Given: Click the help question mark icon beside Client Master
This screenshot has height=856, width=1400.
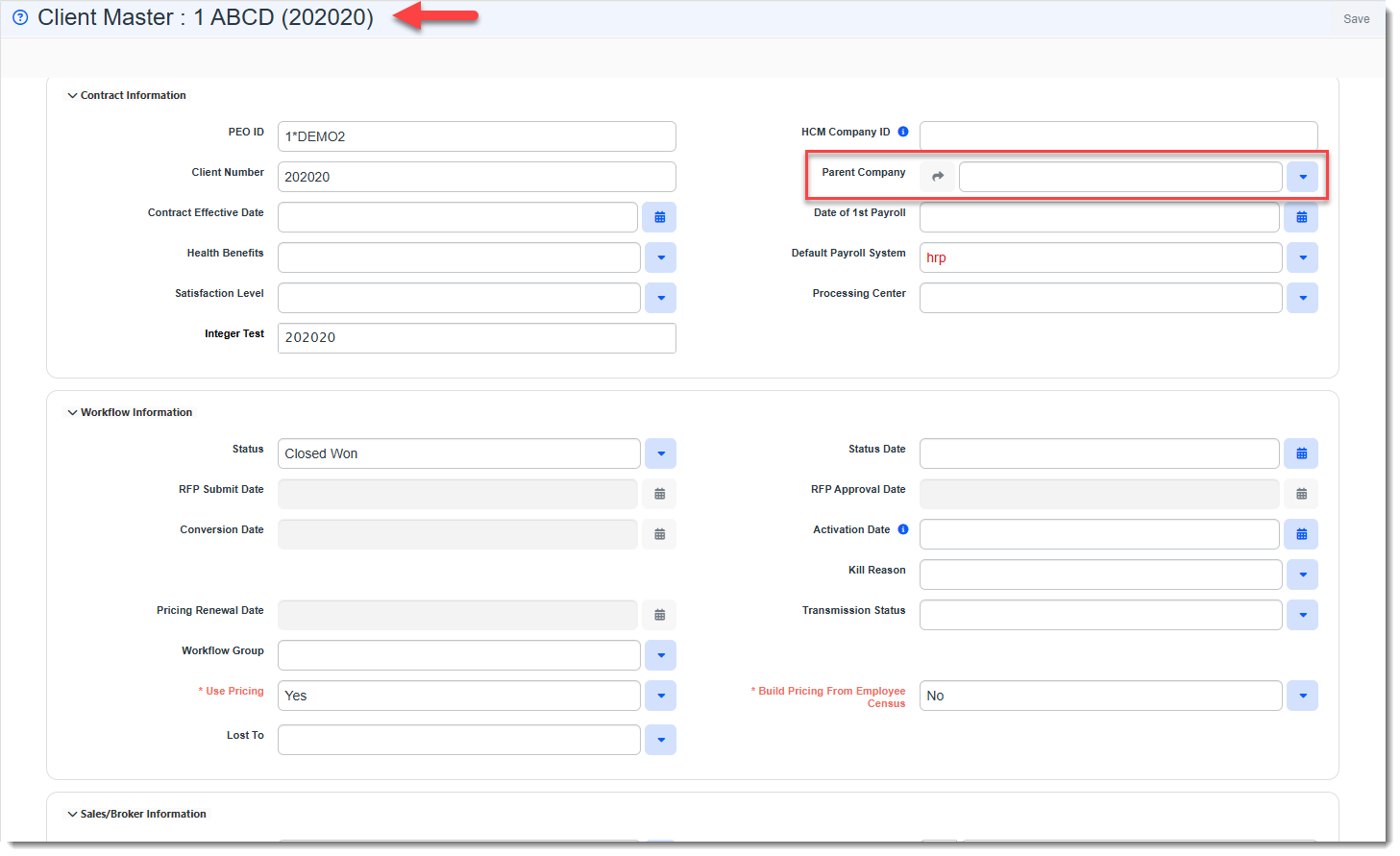Looking at the screenshot, I should pyautogui.click(x=20, y=17).
